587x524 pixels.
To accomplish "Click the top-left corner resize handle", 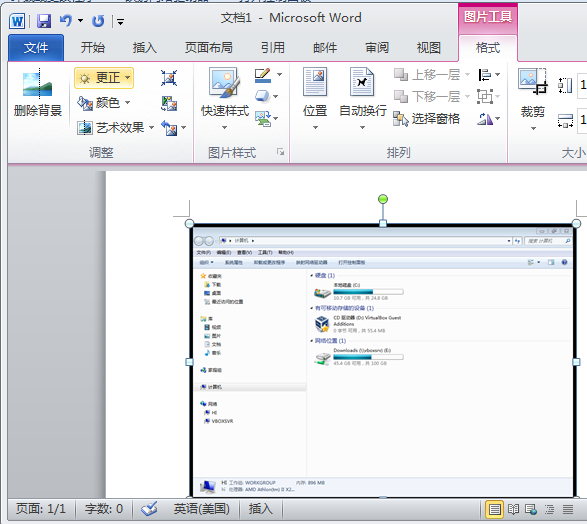I will tap(189, 224).
